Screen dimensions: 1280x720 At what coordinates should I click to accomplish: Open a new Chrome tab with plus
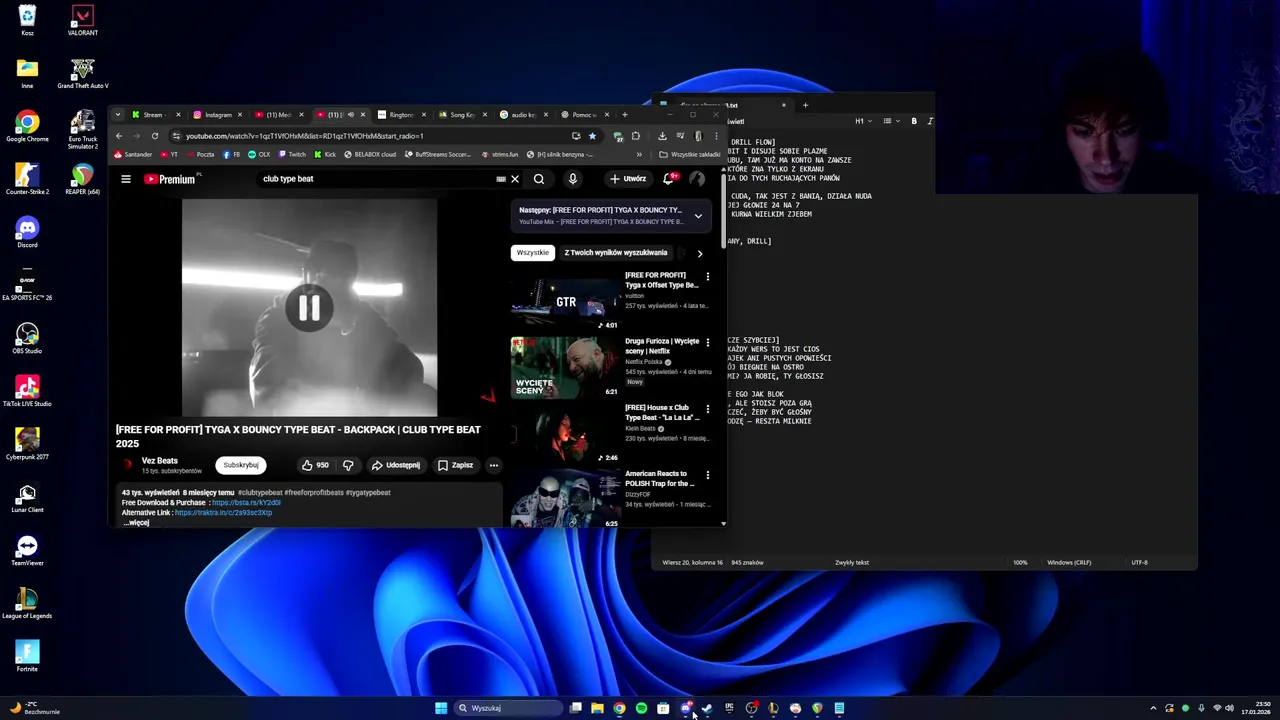coord(625,115)
